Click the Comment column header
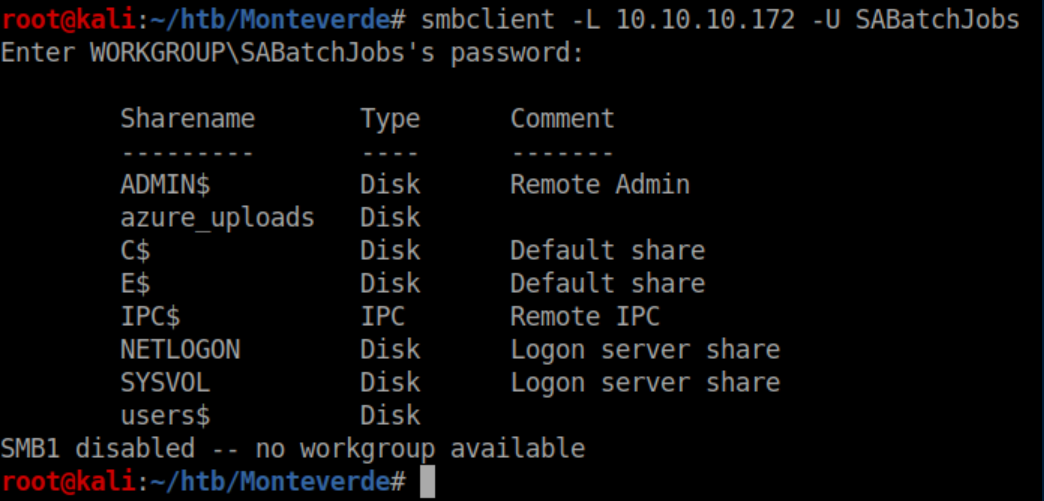This screenshot has width=1044, height=501. click(x=562, y=119)
